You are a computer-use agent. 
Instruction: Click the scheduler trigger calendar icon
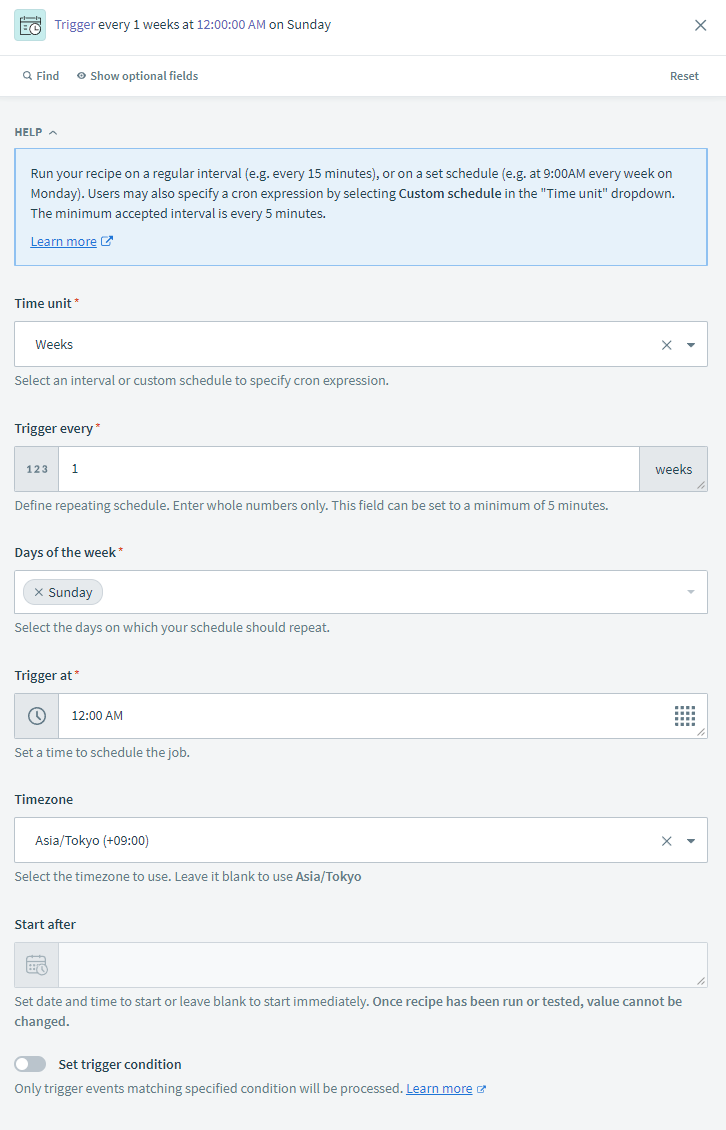[x=30, y=25]
